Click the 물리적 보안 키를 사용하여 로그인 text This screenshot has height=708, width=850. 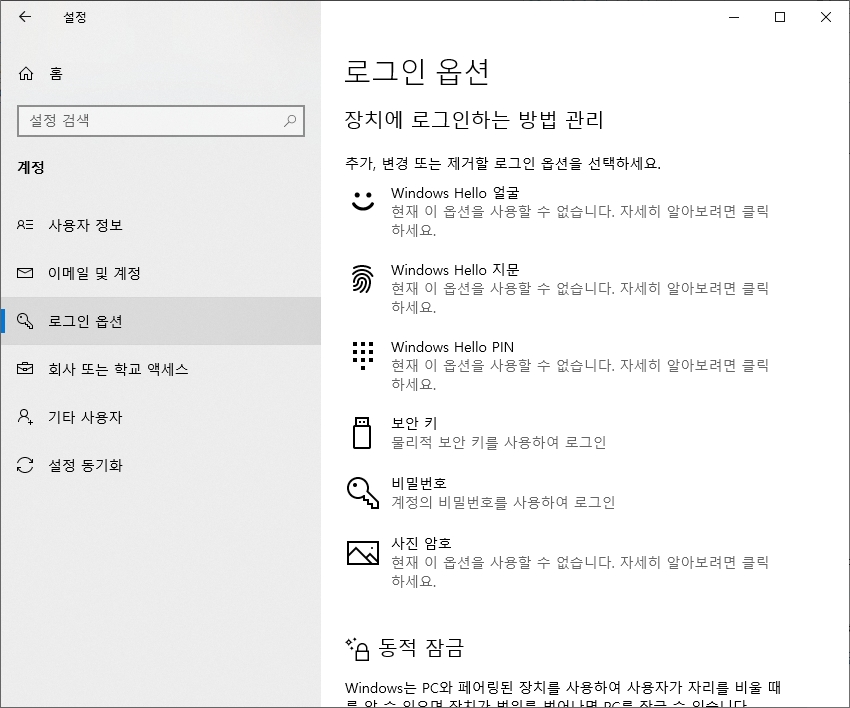pyautogui.click(x=499, y=442)
